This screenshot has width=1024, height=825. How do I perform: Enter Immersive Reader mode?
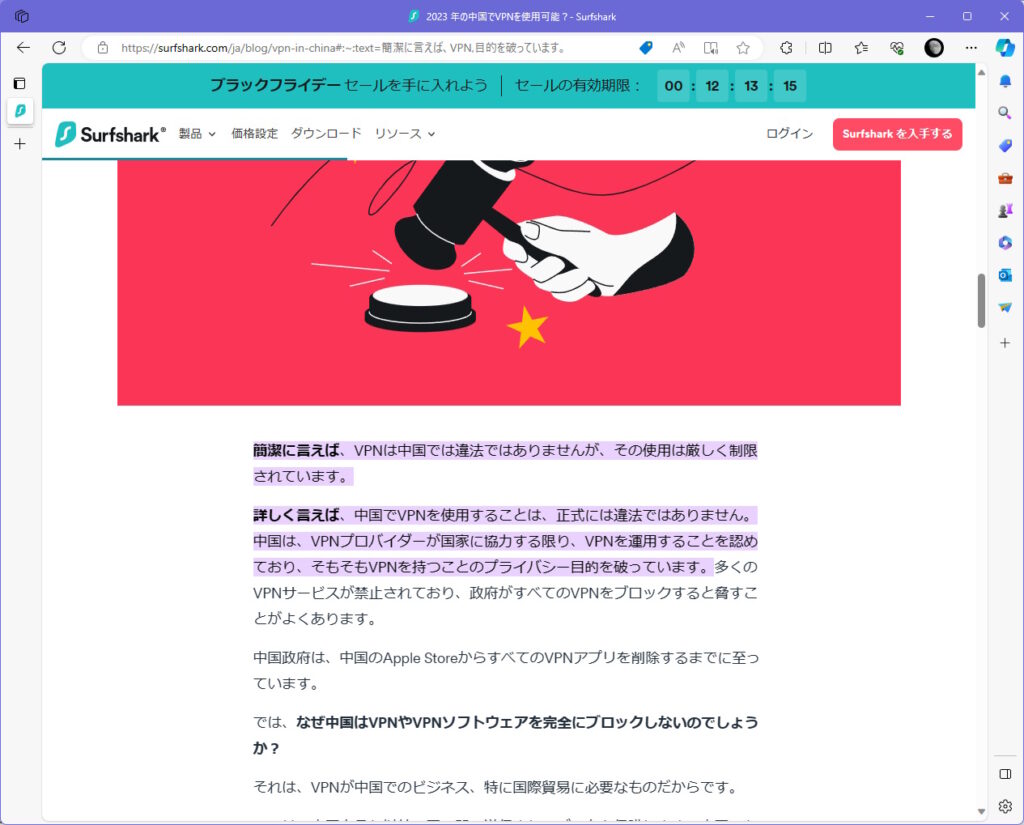click(711, 48)
